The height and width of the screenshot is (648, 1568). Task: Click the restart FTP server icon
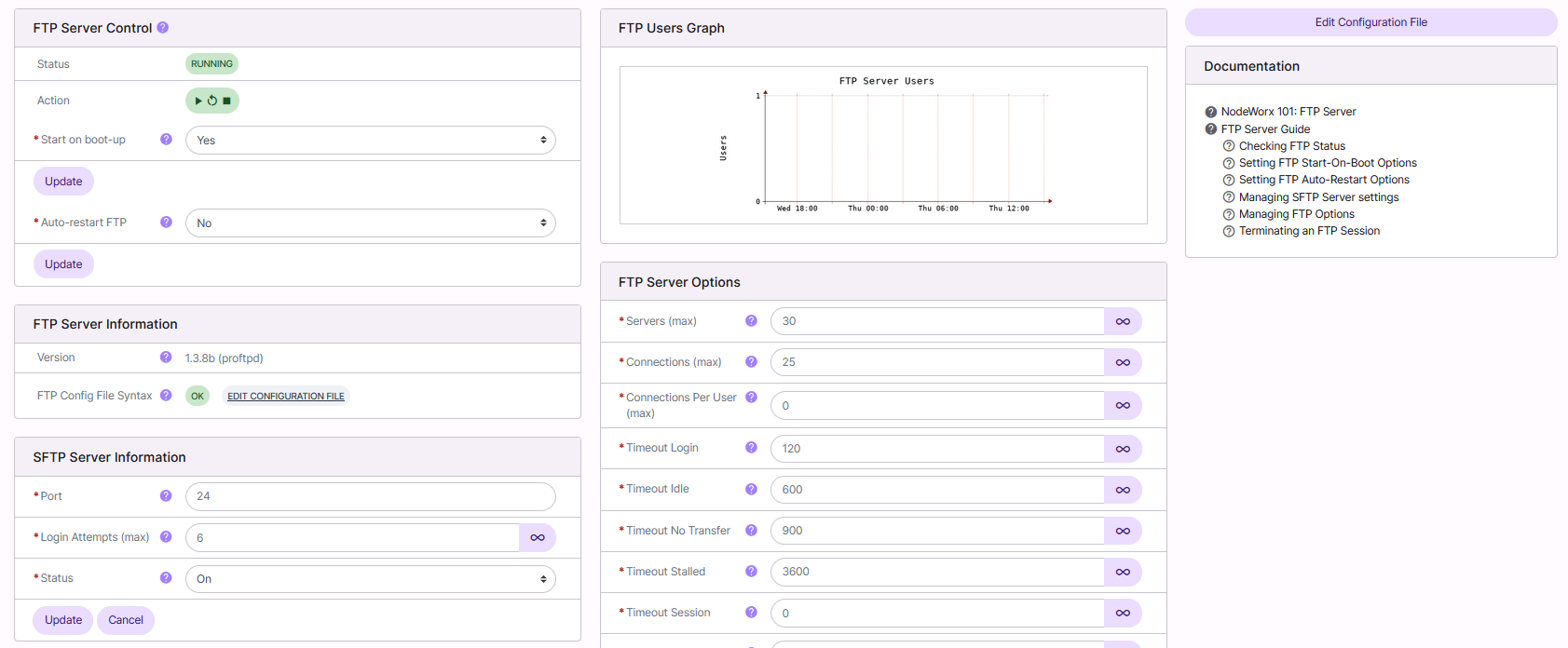click(x=212, y=101)
